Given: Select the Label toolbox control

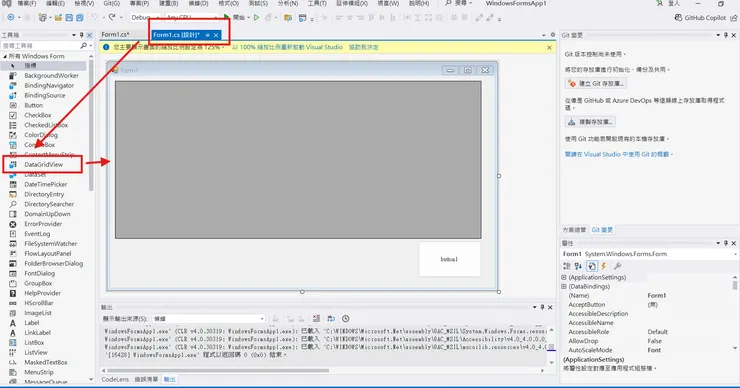Looking at the screenshot, I should tap(32, 323).
